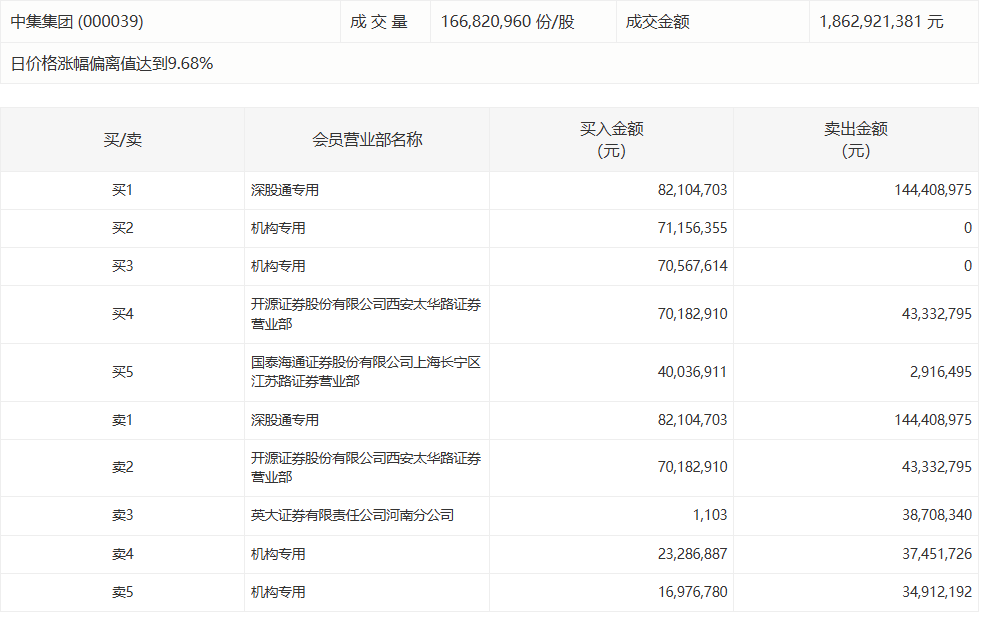Screen dimensions: 984x621
Task: Select 开源证券 branch name in 买4 row
Action: [366, 314]
